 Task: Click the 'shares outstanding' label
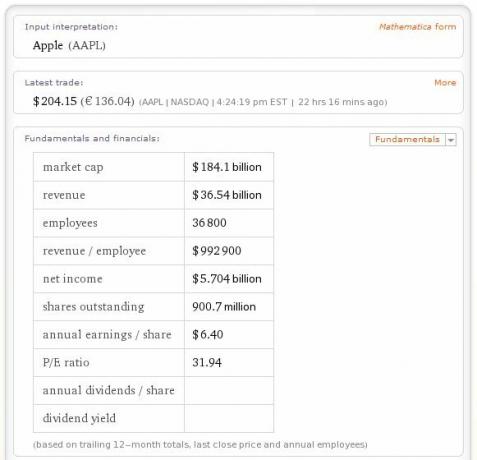click(93, 307)
